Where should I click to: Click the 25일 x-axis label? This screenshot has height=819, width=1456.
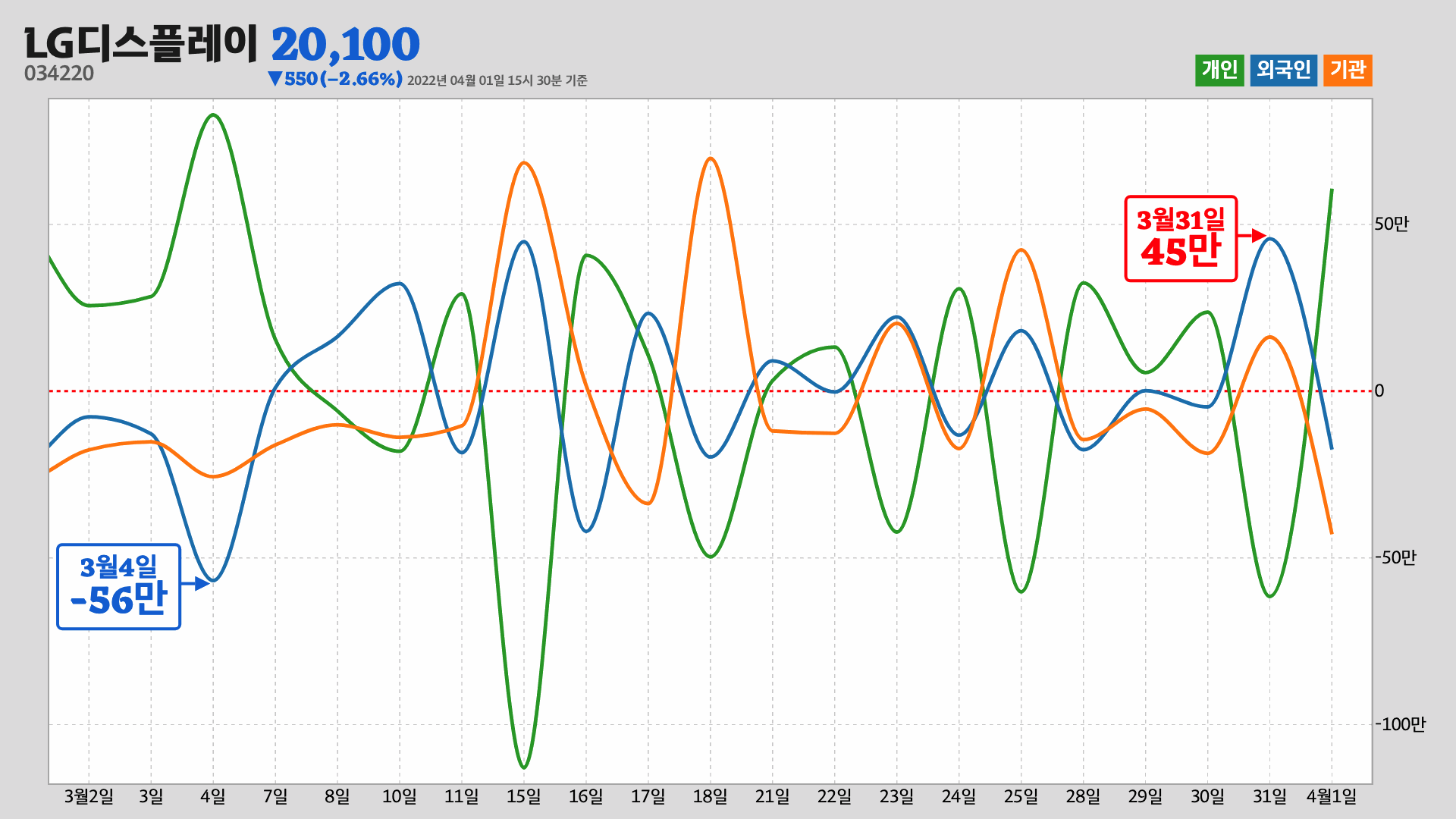[1021, 796]
